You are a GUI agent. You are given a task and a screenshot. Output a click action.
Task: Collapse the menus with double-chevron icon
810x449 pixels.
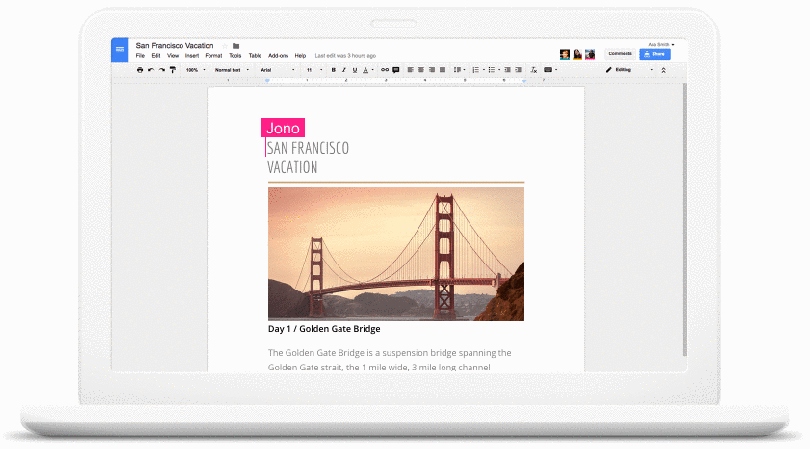tap(663, 70)
